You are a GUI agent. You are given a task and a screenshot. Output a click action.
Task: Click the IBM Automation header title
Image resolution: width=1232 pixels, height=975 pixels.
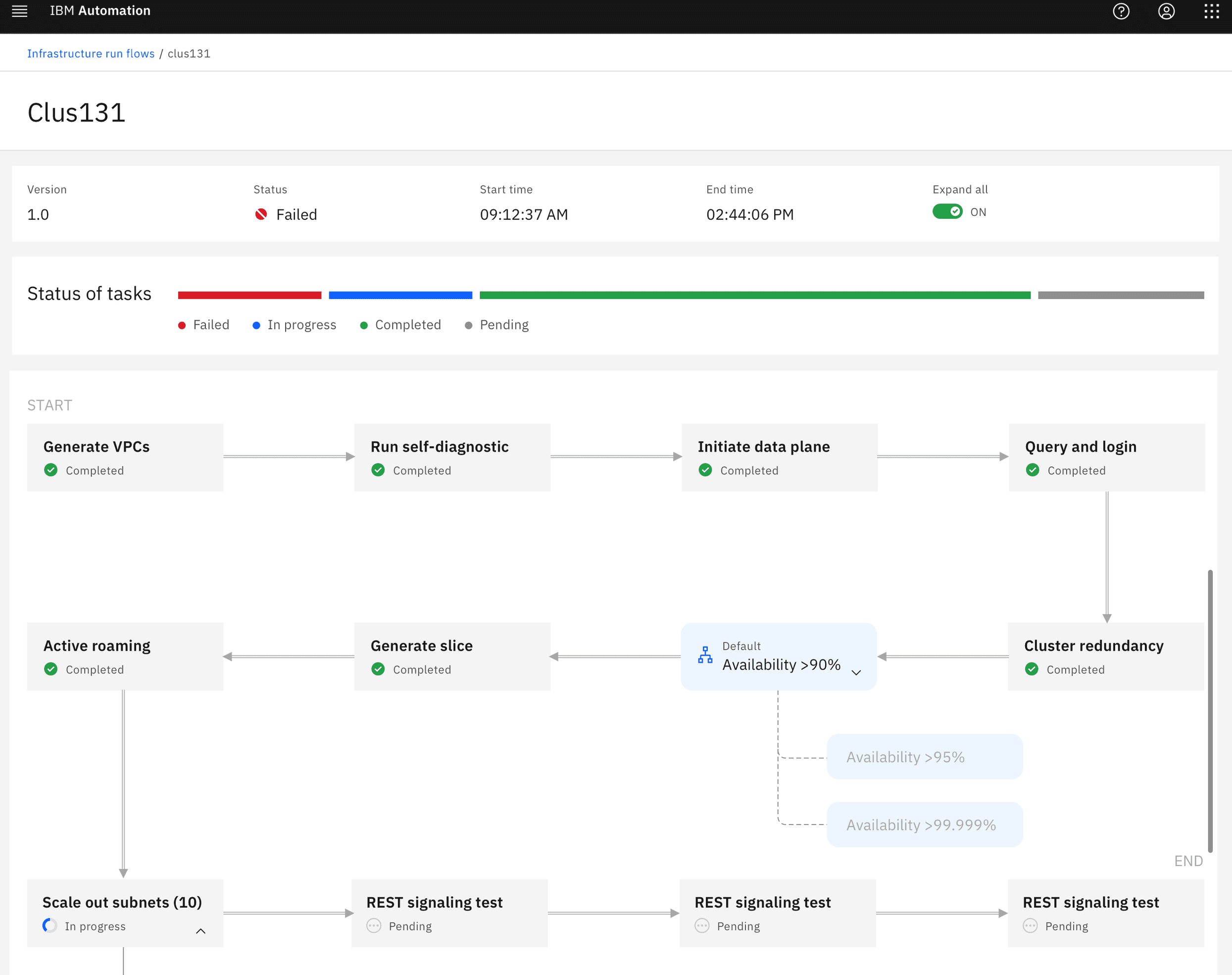pyautogui.click(x=100, y=11)
